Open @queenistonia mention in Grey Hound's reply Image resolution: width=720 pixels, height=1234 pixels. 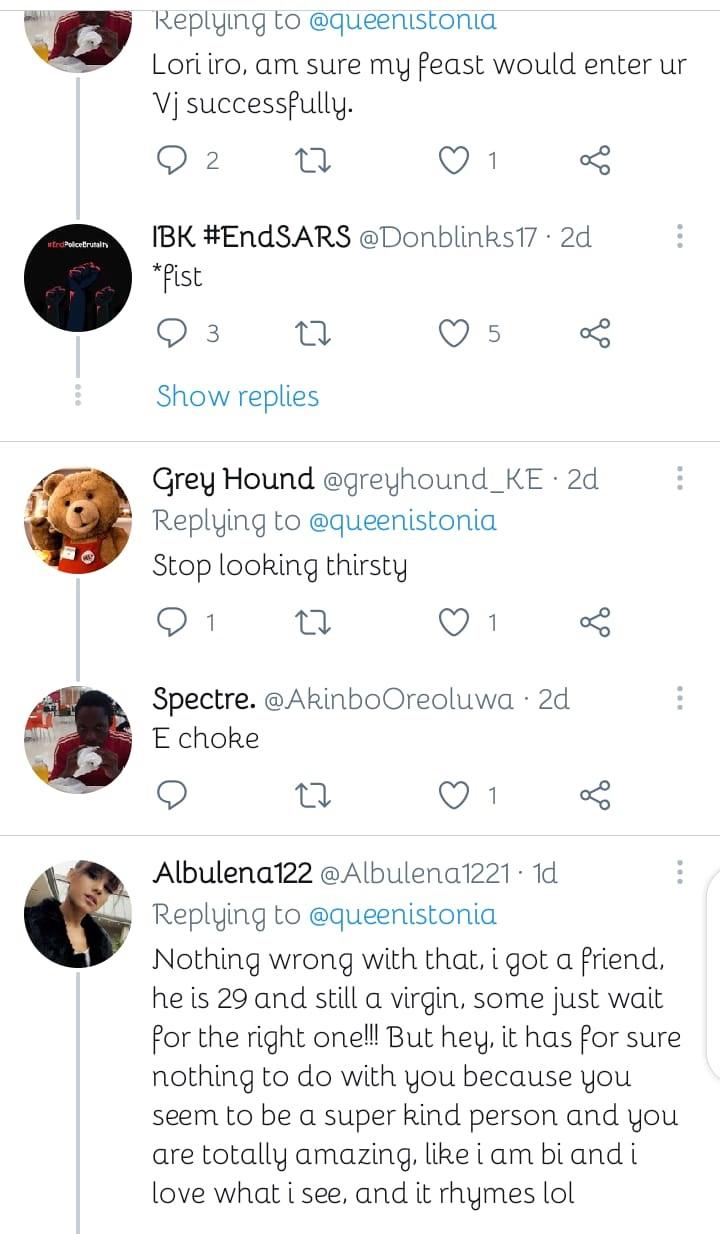point(402,521)
